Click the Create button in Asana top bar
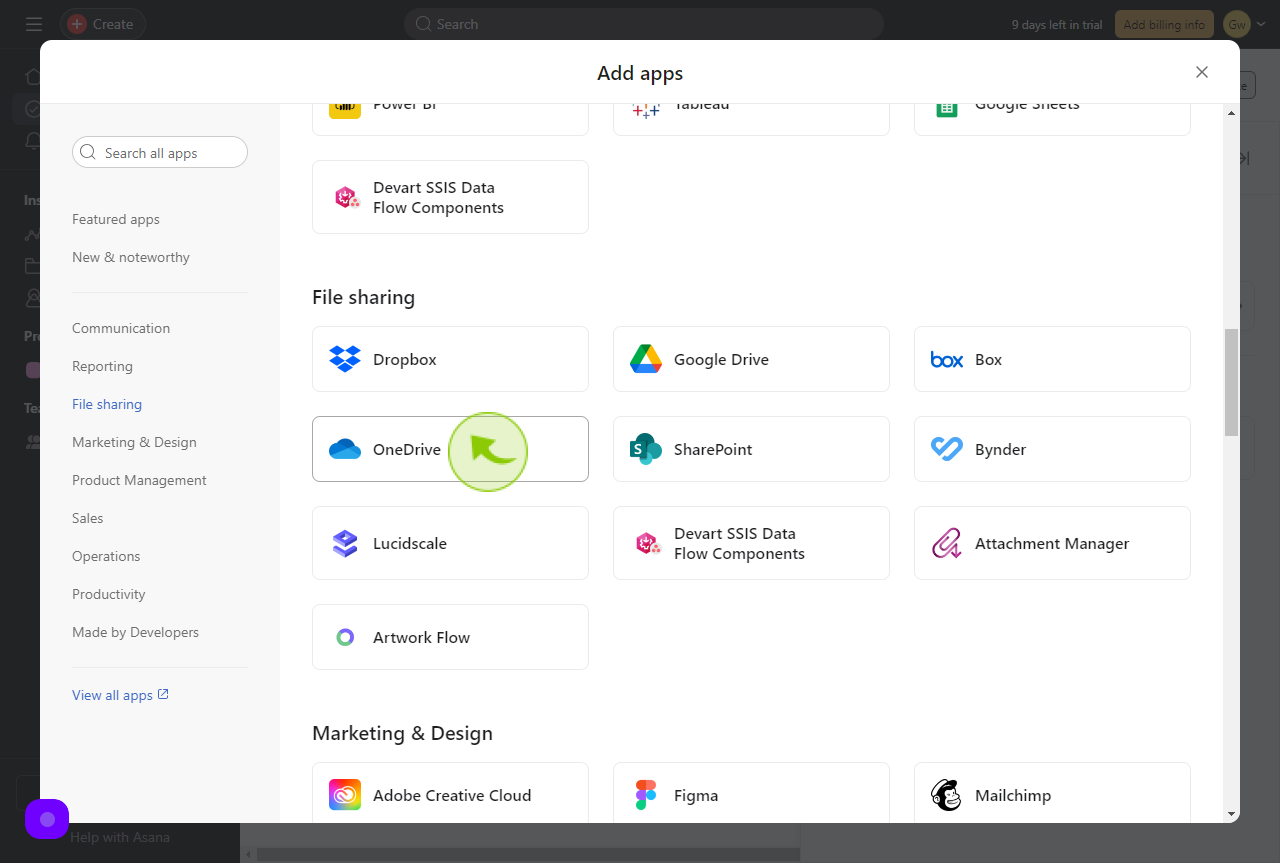 coord(102,24)
